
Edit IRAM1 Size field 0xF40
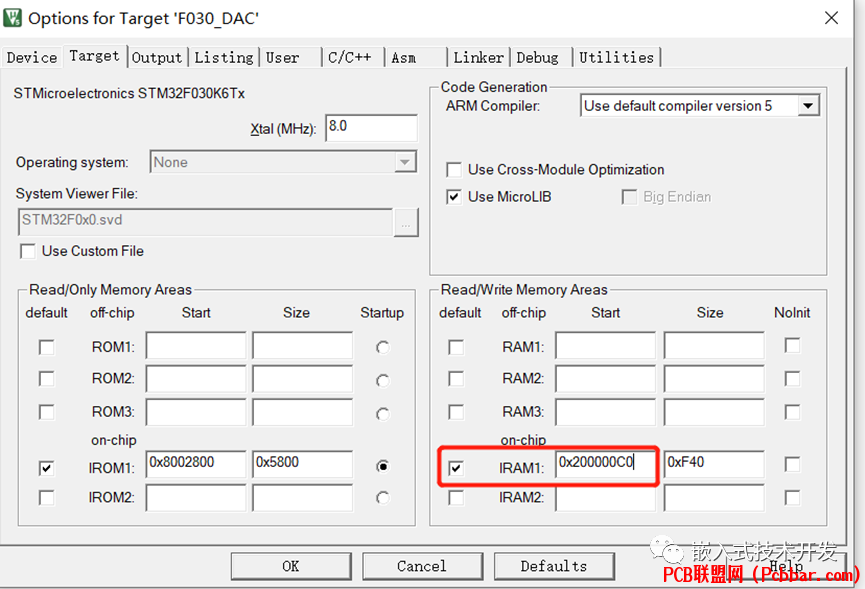pos(714,464)
